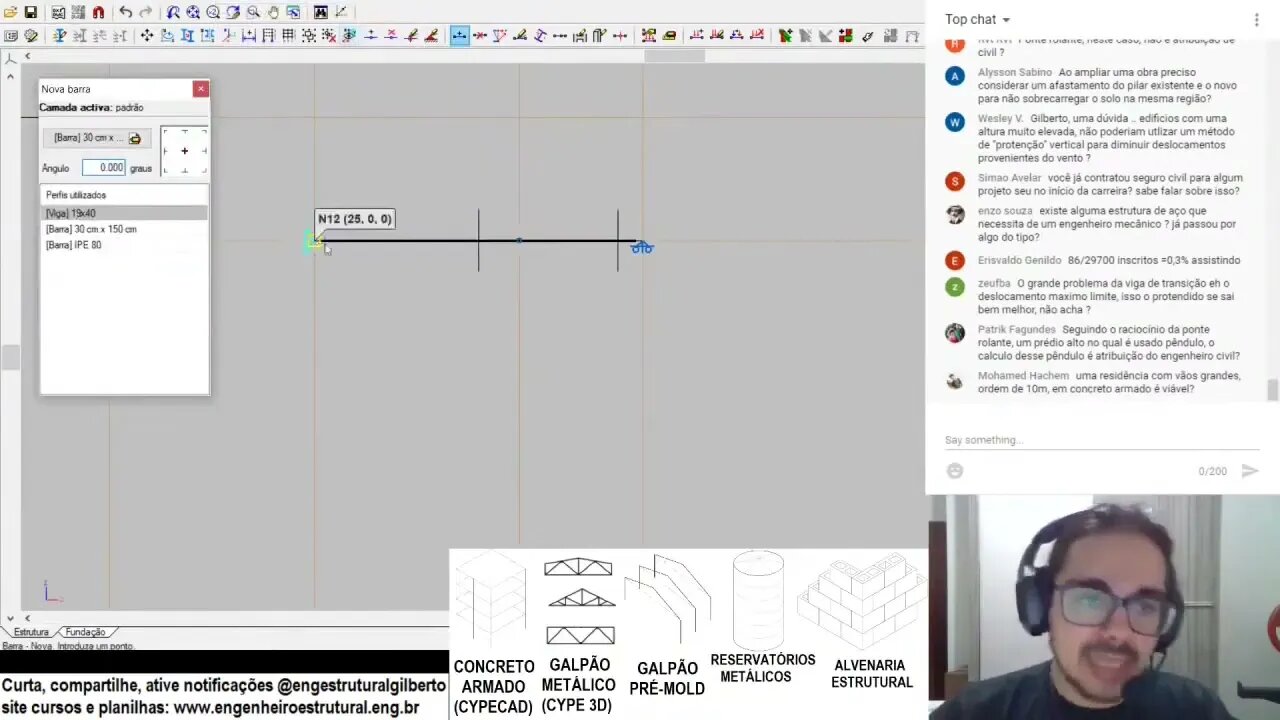
Task: Select the four-arrow move tool
Action: 147,35
